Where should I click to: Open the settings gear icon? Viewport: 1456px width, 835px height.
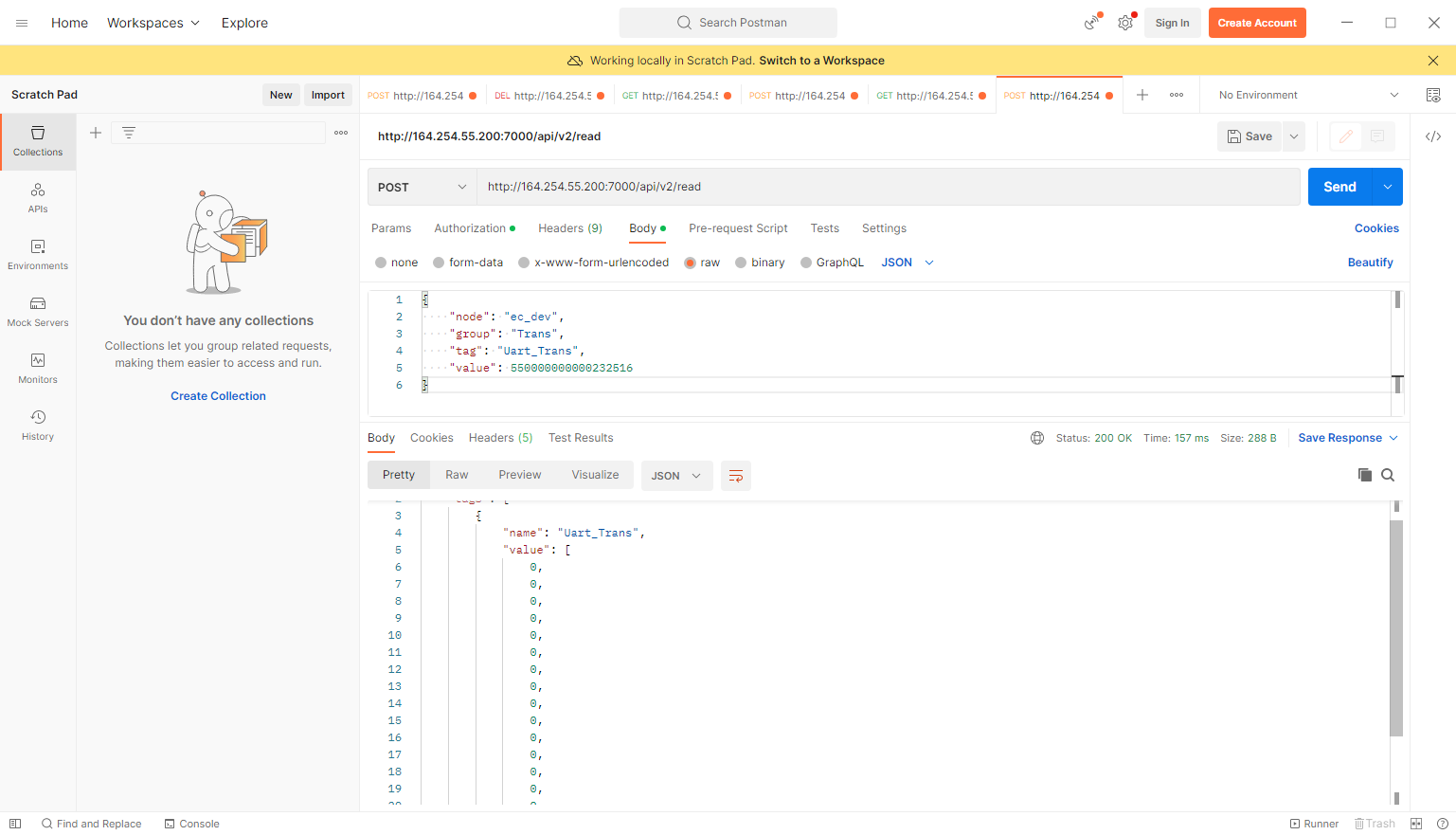coord(1125,23)
